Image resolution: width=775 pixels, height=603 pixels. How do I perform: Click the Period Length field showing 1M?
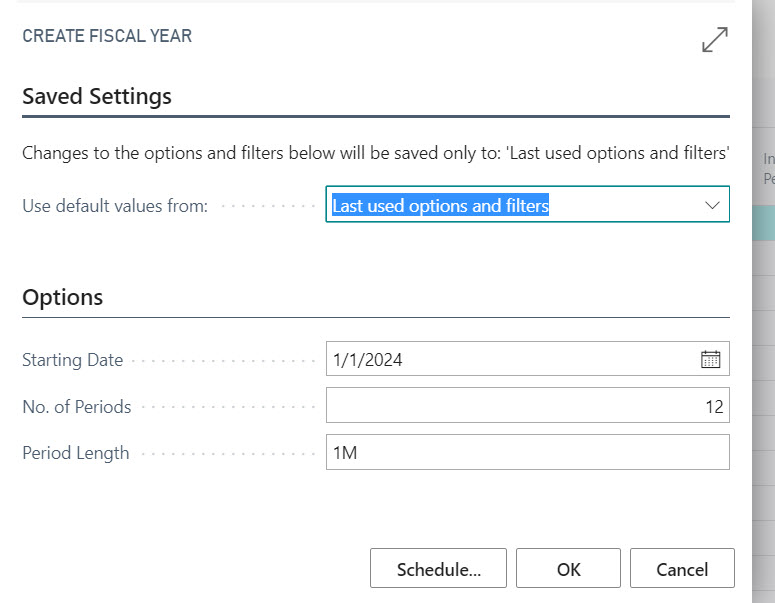coord(527,452)
